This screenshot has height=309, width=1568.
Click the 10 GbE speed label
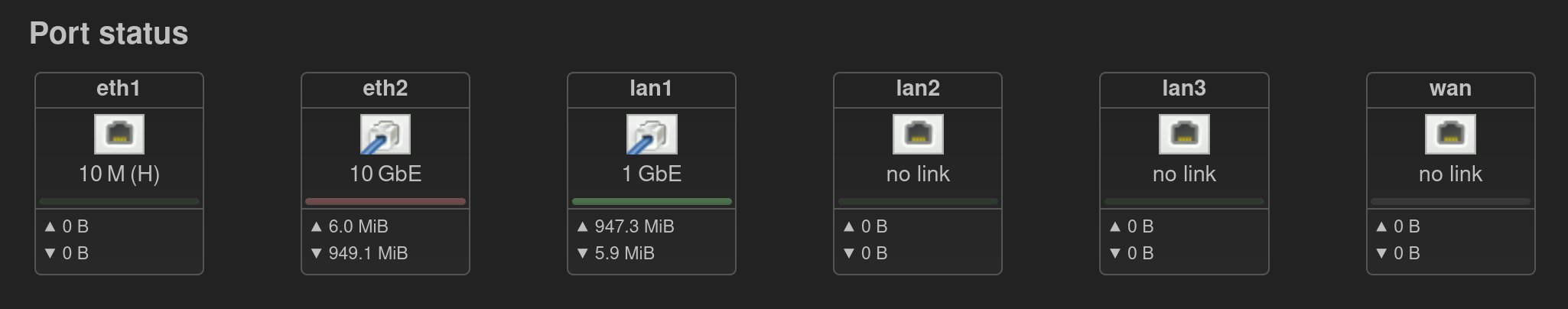point(385,174)
